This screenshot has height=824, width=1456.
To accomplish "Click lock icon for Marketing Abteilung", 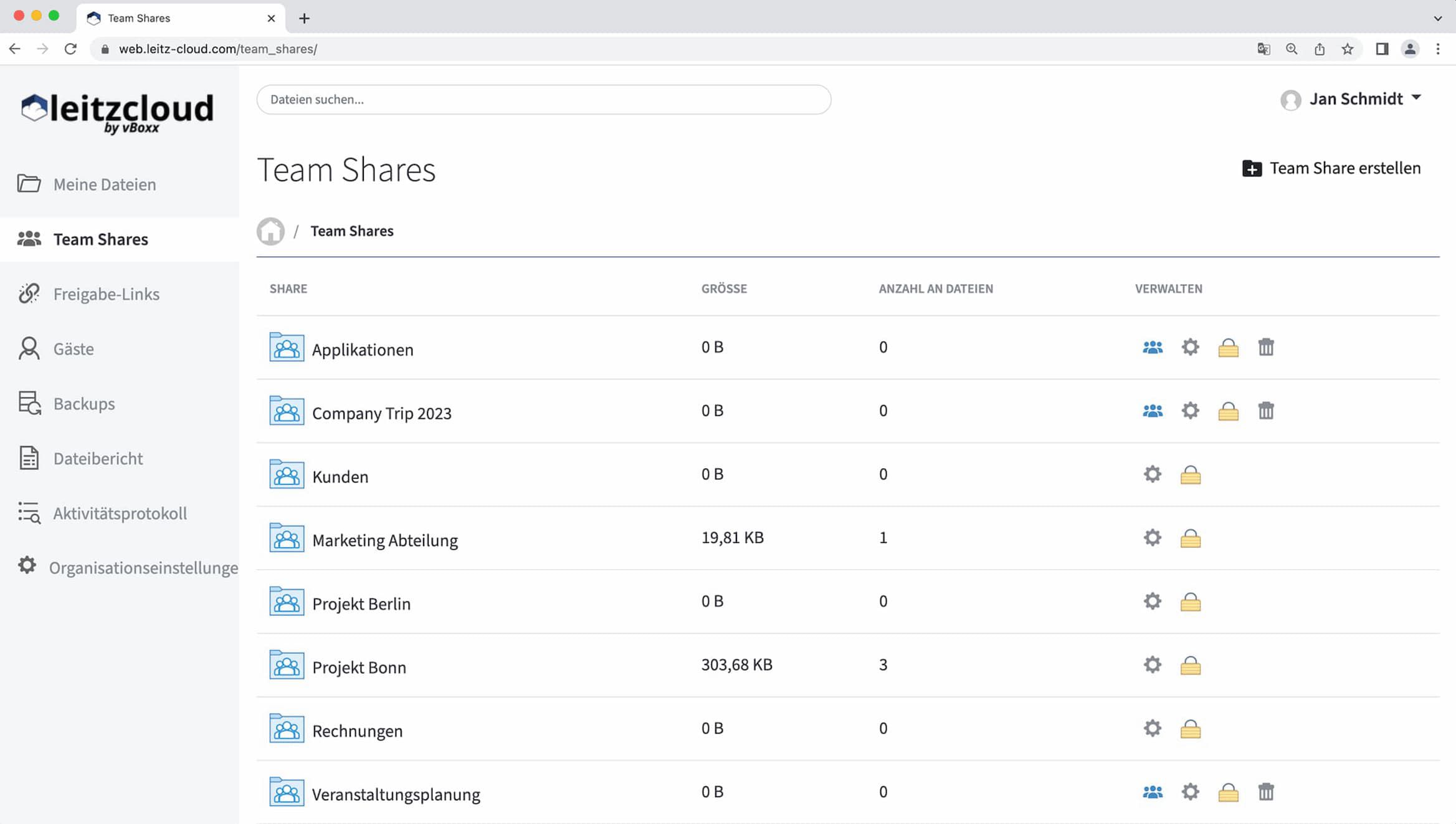I will pyautogui.click(x=1190, y=538).
